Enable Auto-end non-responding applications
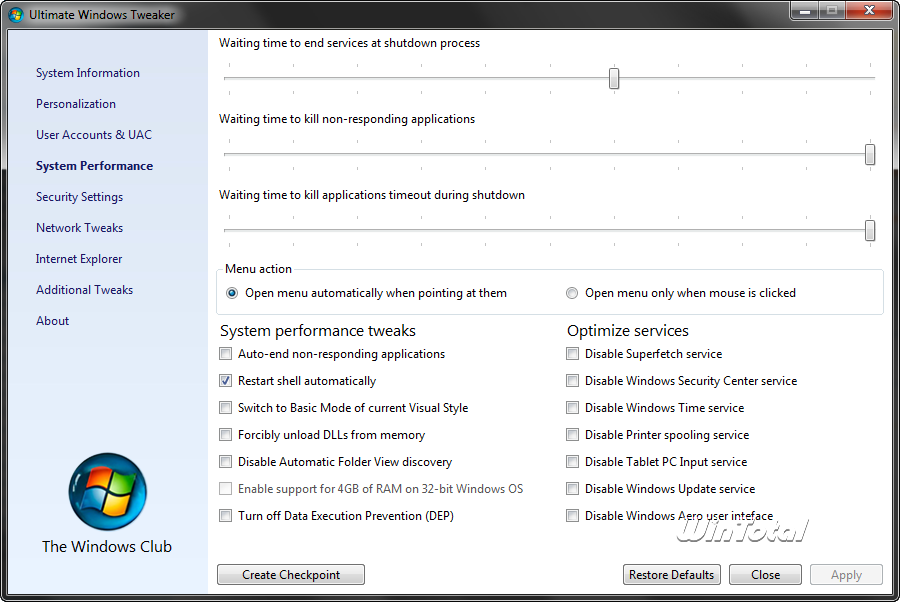Screen dimensions: 900x602 click(226, 354)
